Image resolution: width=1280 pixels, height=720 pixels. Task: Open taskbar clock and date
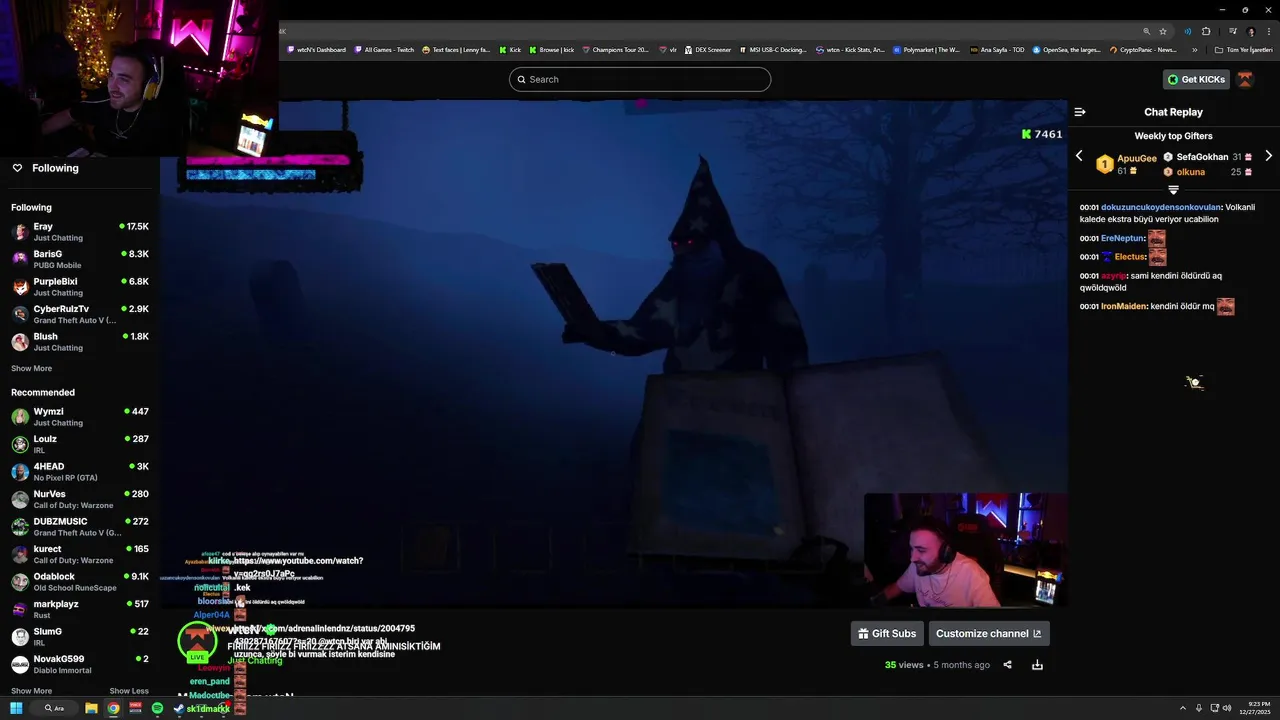(1254, 708)
